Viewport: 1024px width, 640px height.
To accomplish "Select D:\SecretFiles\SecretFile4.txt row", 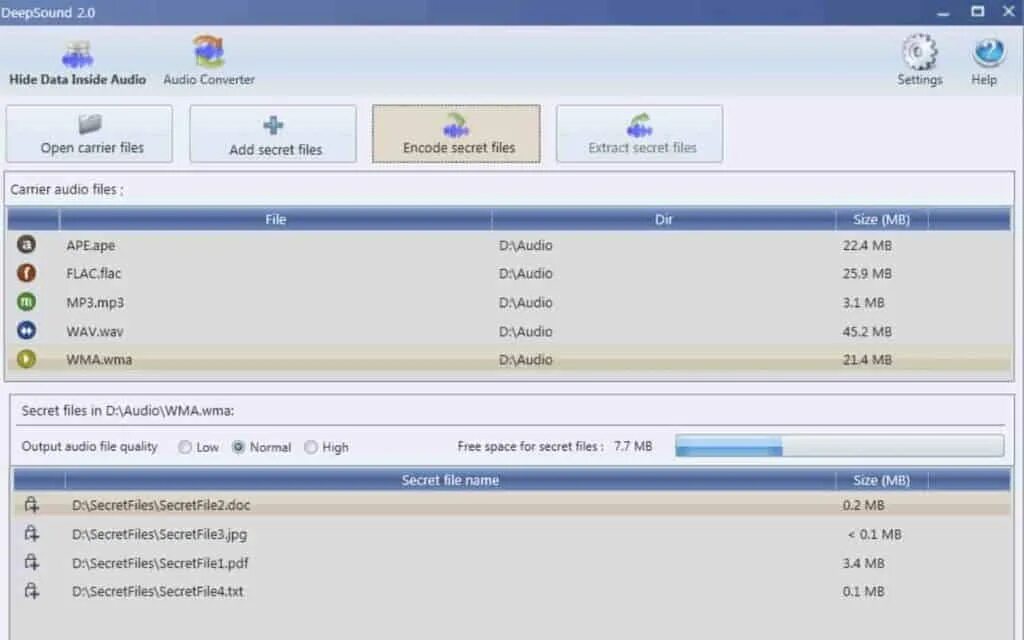I will [512, 591].
